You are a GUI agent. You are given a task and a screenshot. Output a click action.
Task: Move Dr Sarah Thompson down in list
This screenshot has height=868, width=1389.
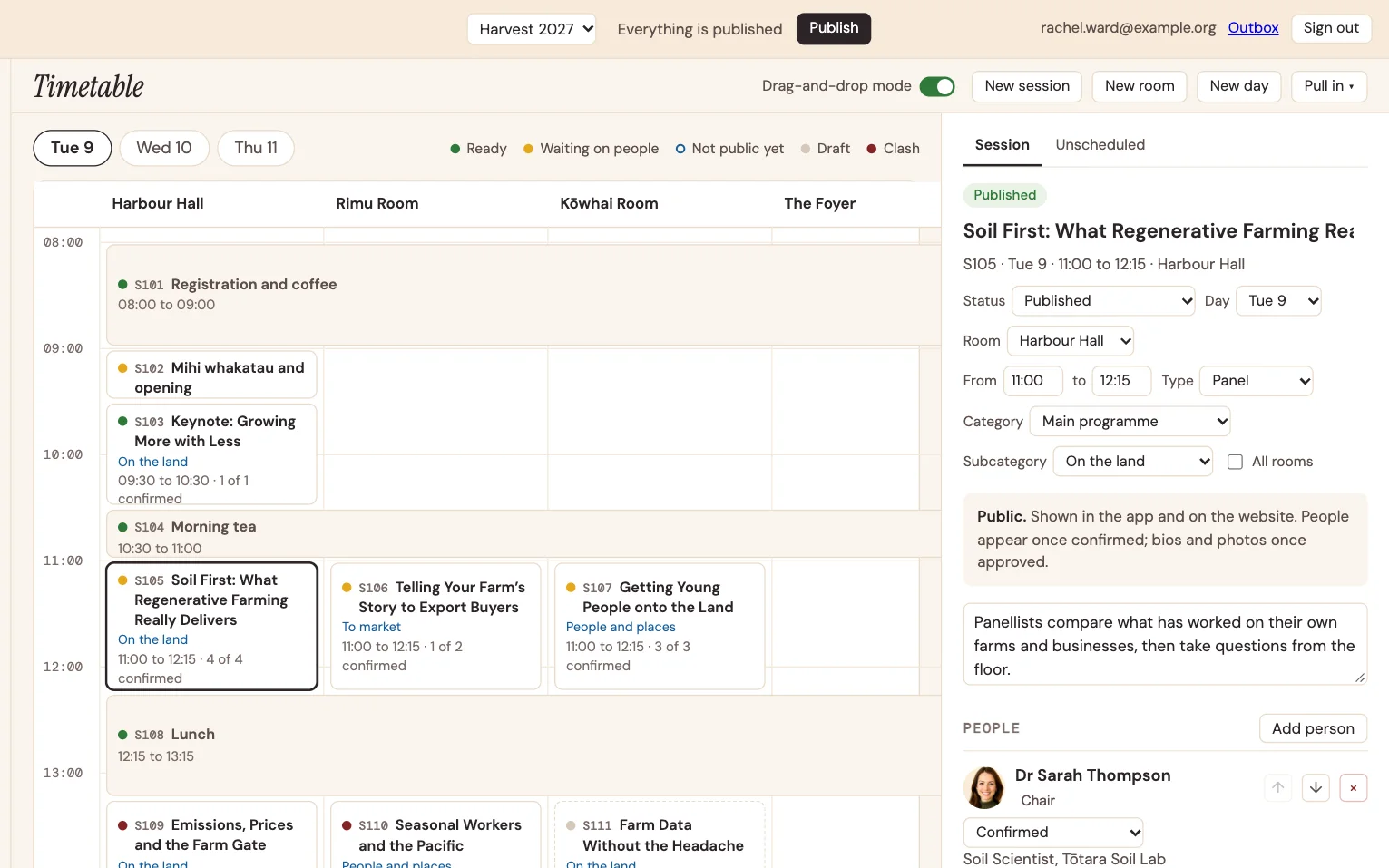pyautogui.click(x=1316, y=787)
